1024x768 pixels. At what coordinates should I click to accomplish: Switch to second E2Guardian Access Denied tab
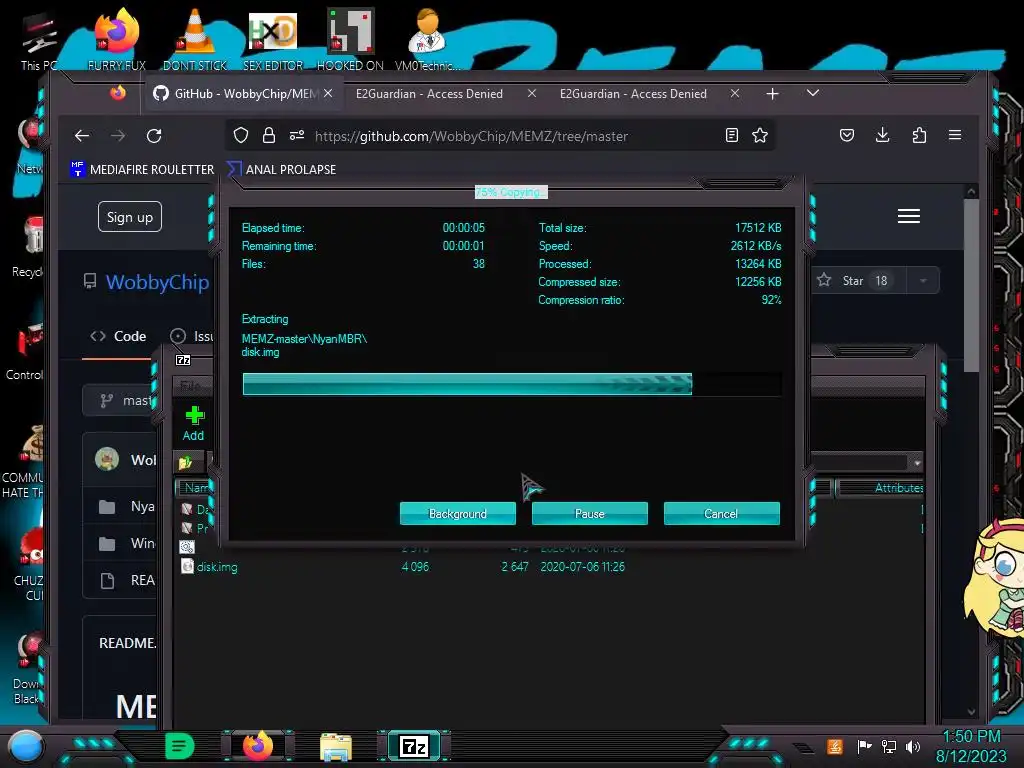pyautogui.click(x=633, y=93)
